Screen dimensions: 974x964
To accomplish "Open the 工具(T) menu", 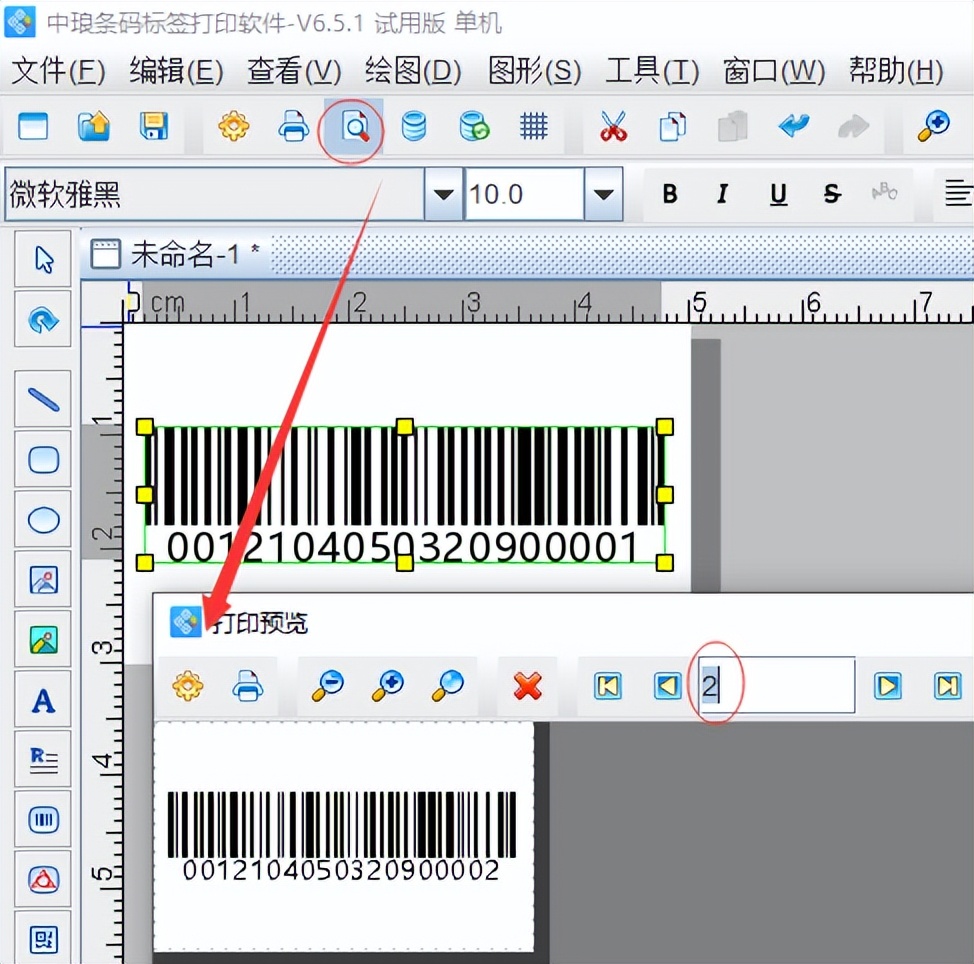I will [x=652, y=71].
